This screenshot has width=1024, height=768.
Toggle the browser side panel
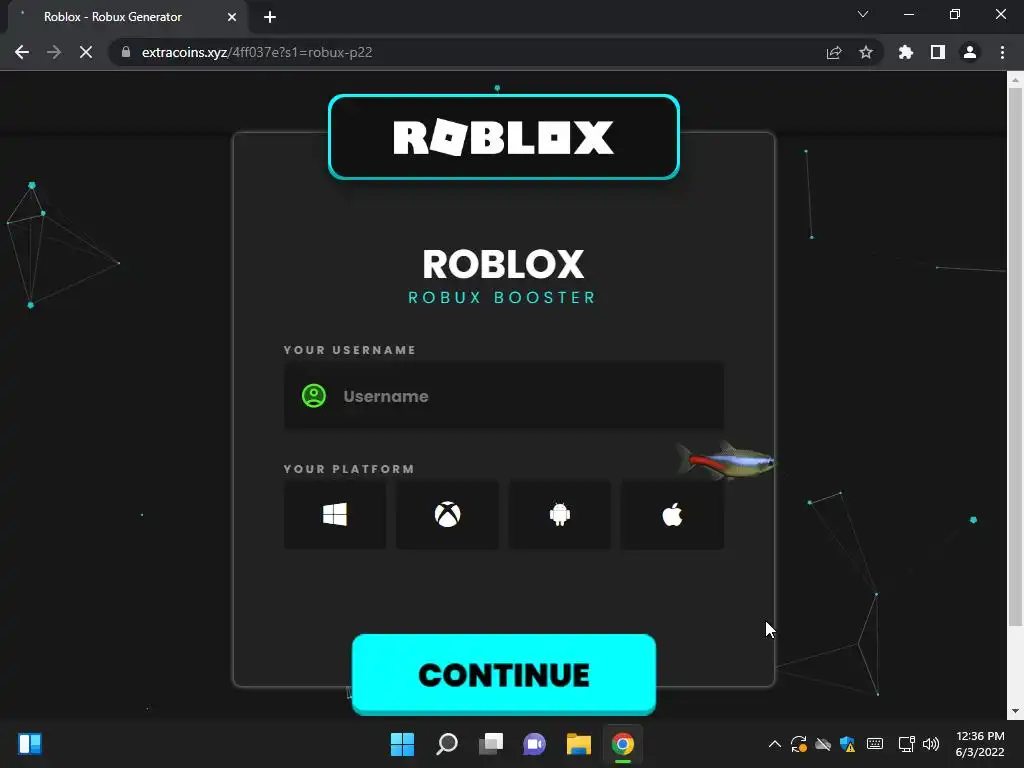point(938,52)
